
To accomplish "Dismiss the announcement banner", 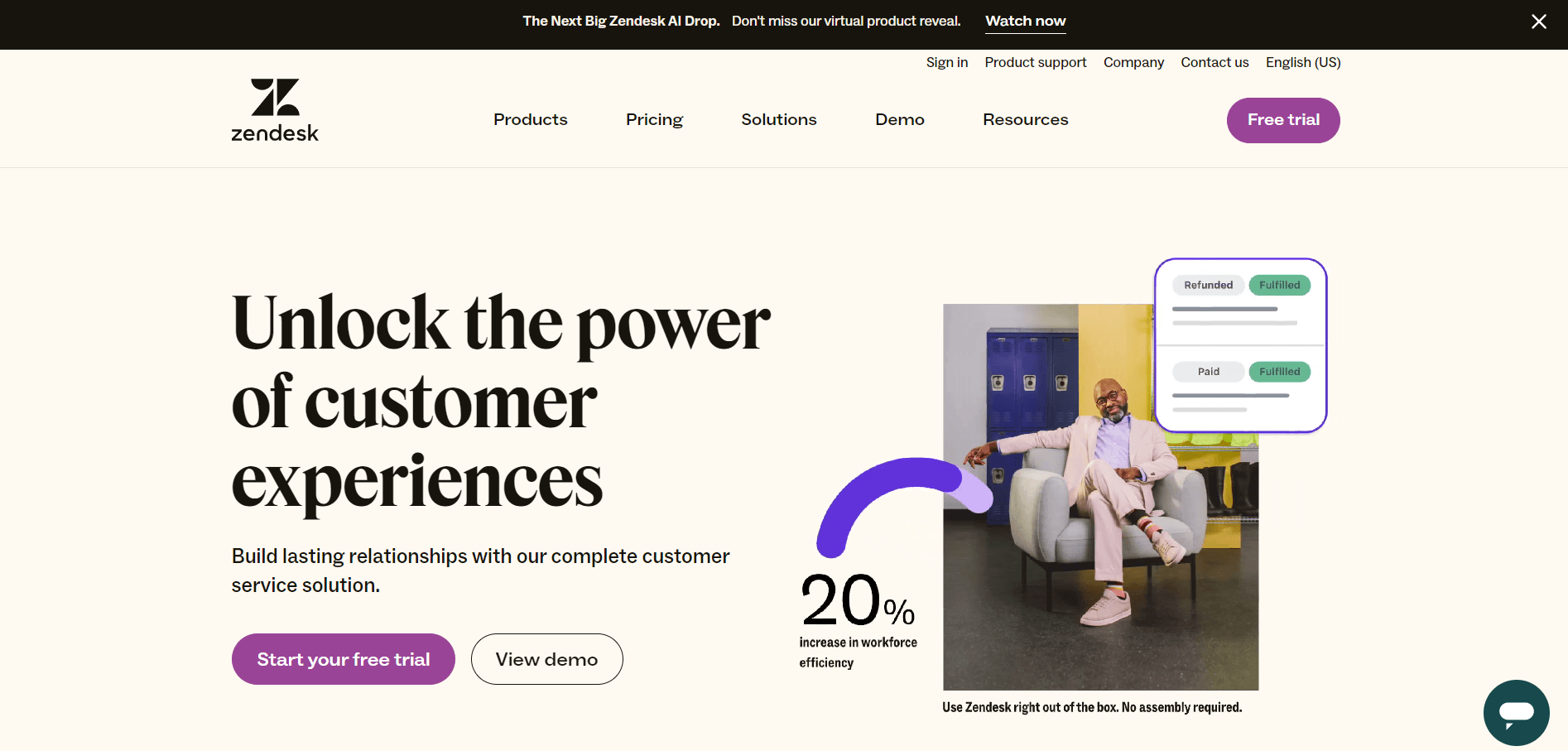I will 1539,22.
